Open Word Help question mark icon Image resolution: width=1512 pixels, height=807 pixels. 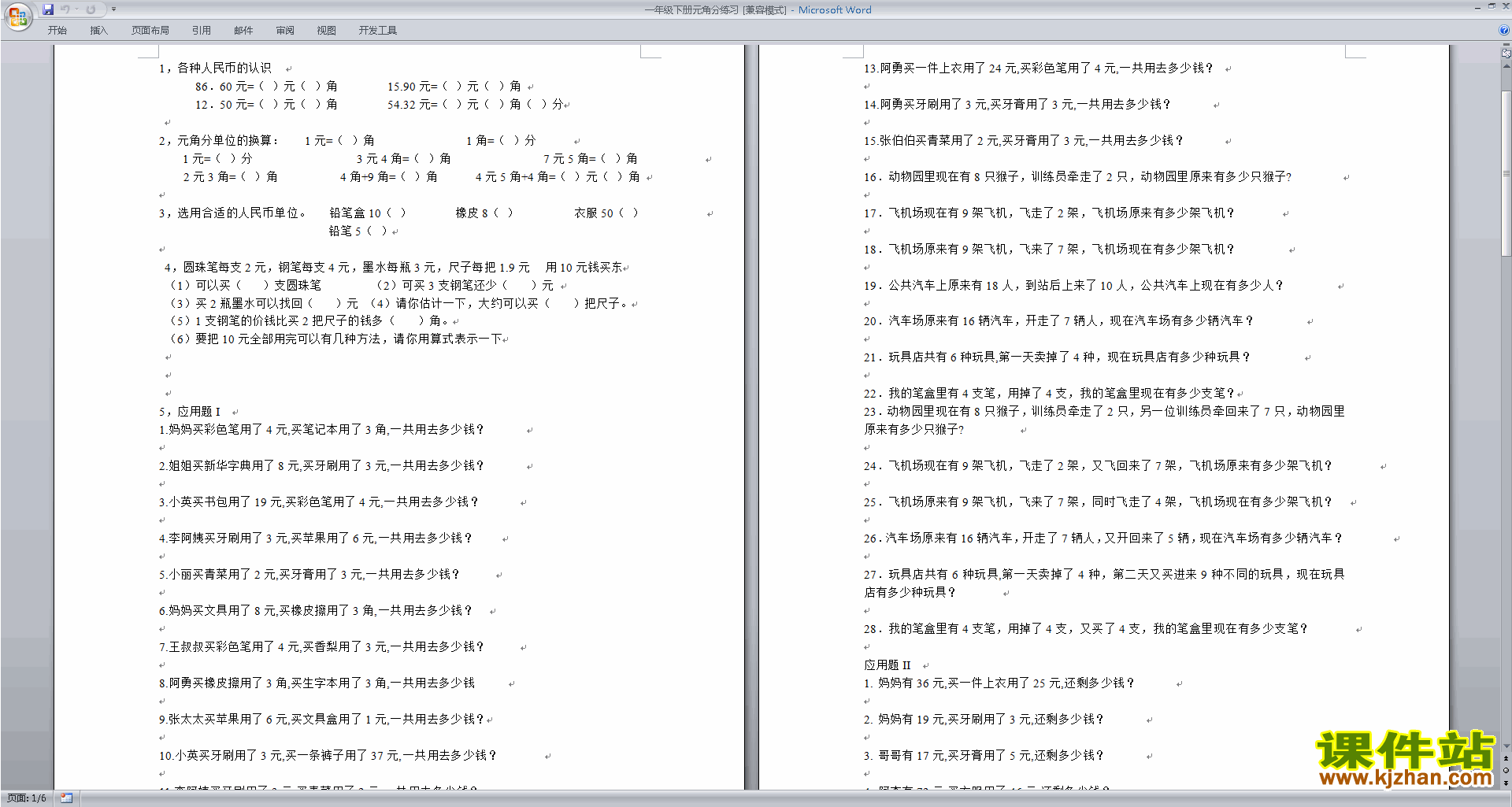(1504, 30)
